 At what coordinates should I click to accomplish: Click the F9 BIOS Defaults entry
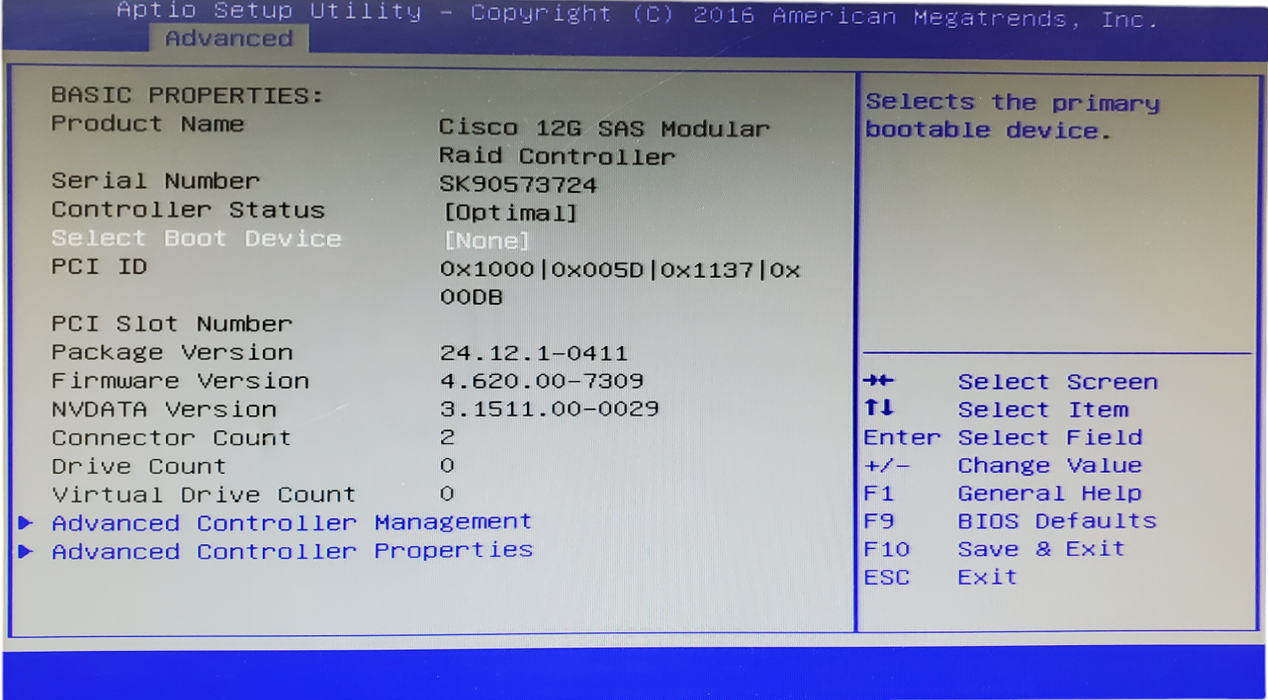tap(1010, 521)
